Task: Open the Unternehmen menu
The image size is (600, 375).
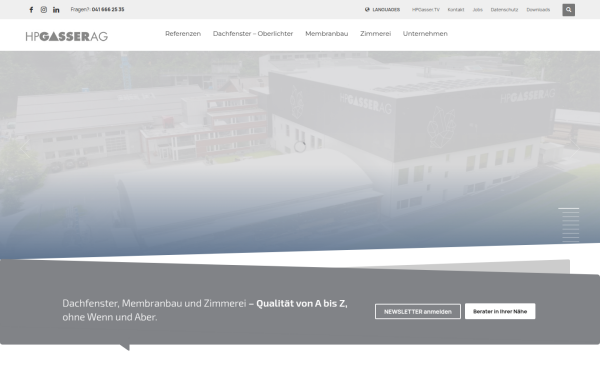Action: 425,34
